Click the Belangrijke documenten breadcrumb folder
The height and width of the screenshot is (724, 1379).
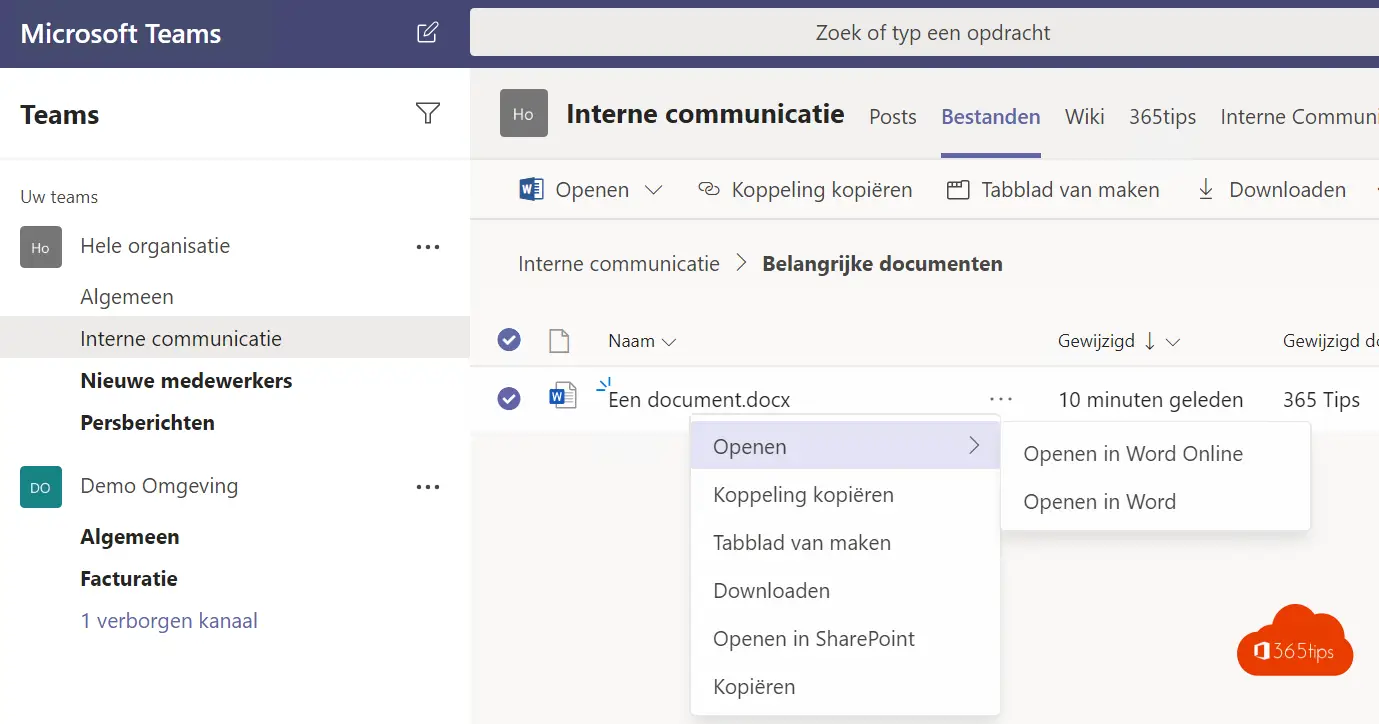coord(882,264)
